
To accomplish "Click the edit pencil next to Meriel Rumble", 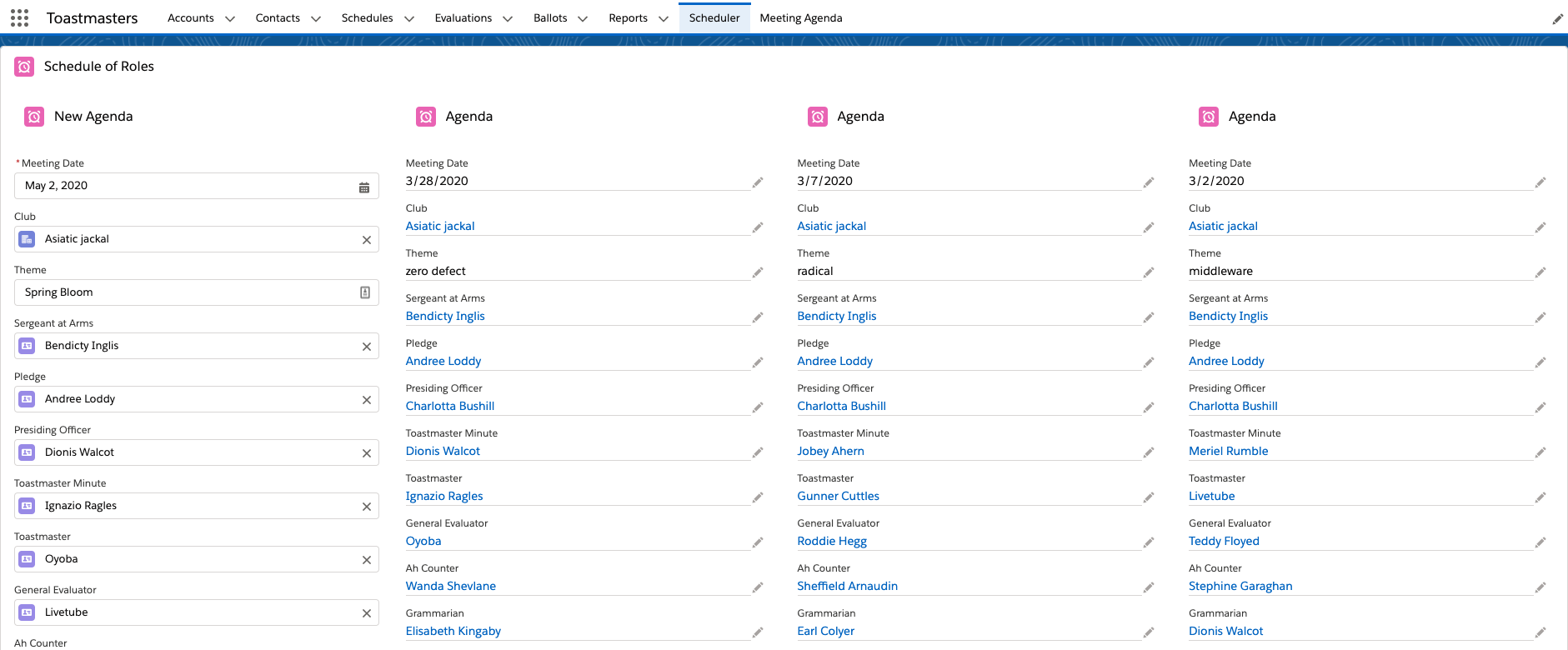I will coord(1540,452).
